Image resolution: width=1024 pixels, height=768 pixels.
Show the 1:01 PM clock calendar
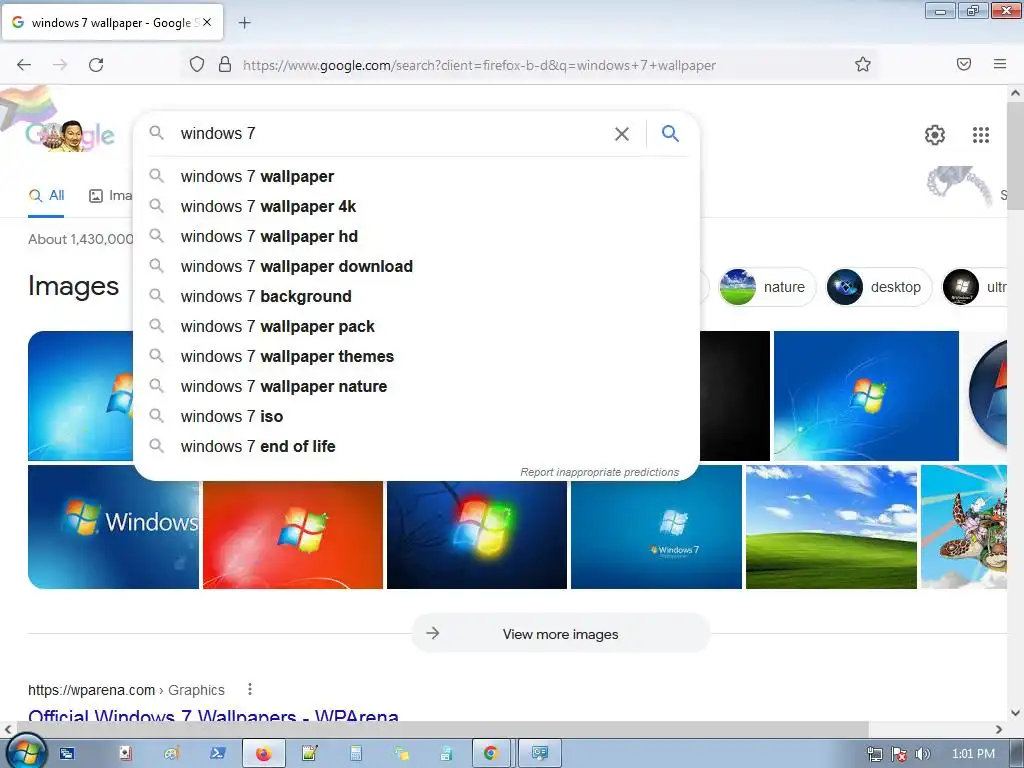click(x=973, y=754)
